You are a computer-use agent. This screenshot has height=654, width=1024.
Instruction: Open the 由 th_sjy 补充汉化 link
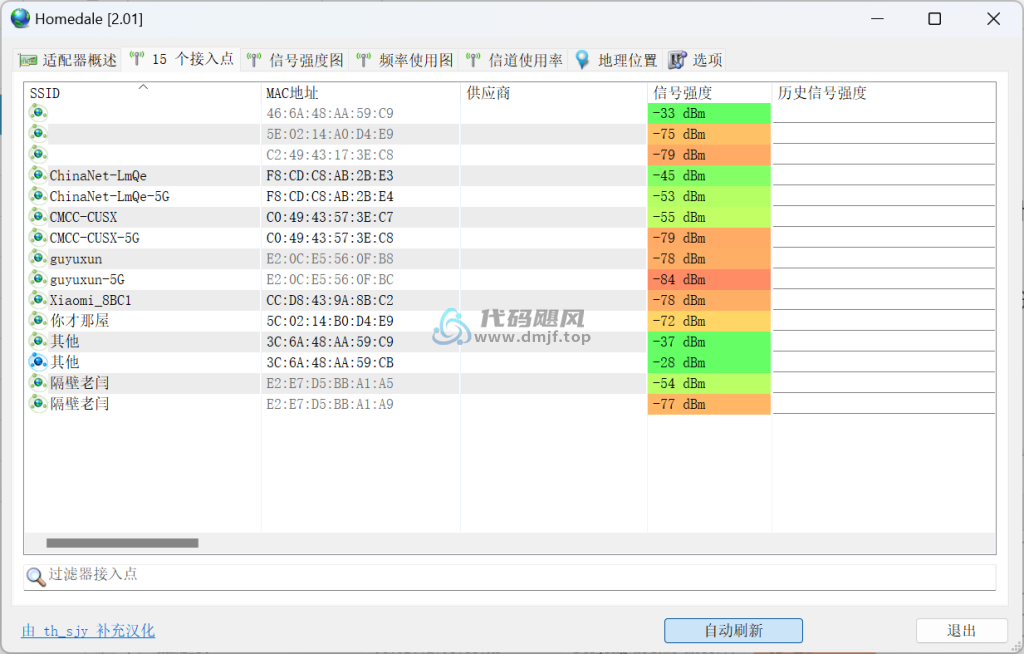88,630
